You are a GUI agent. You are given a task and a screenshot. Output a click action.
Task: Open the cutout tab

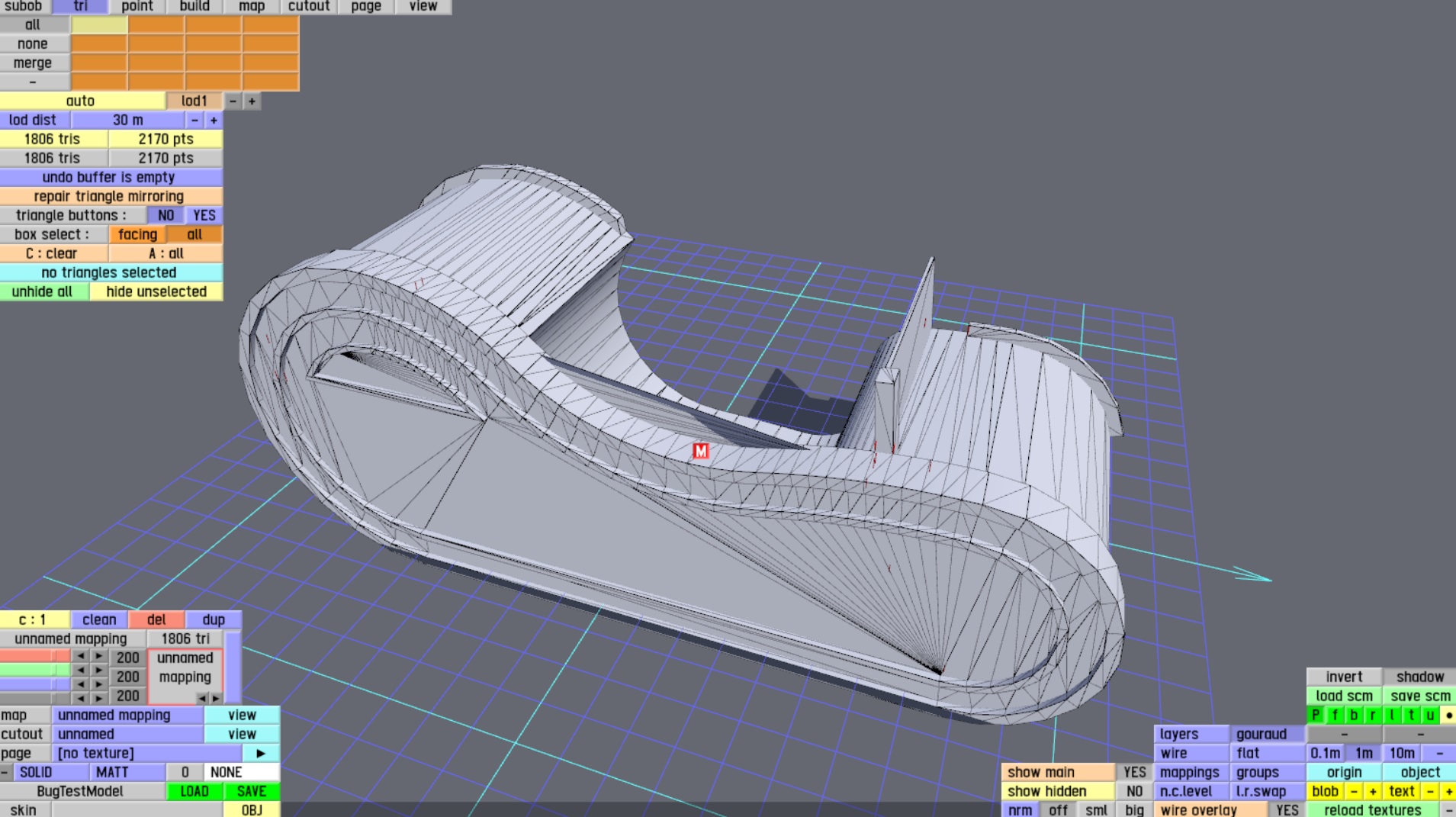coord(309,6)
